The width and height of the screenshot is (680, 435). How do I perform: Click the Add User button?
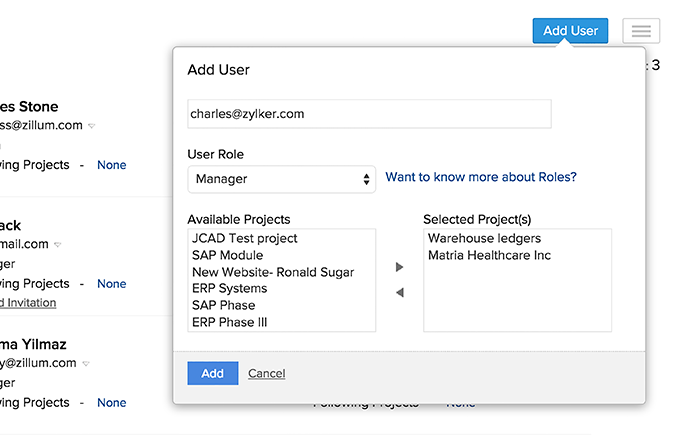click(570, 31)
